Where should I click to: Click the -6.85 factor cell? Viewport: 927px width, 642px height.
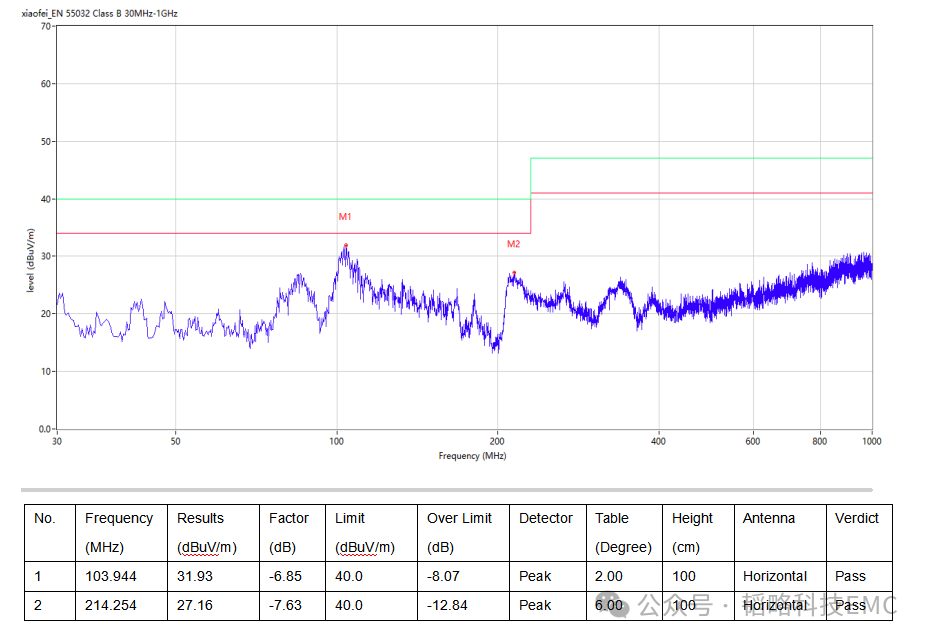tap(285, 576)
